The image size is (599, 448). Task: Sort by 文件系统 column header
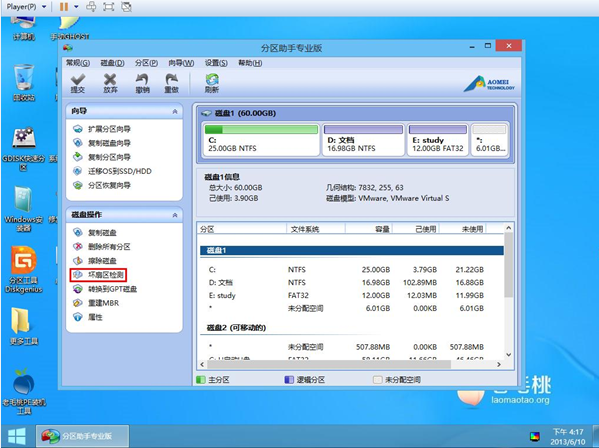(x=316, y=229)
